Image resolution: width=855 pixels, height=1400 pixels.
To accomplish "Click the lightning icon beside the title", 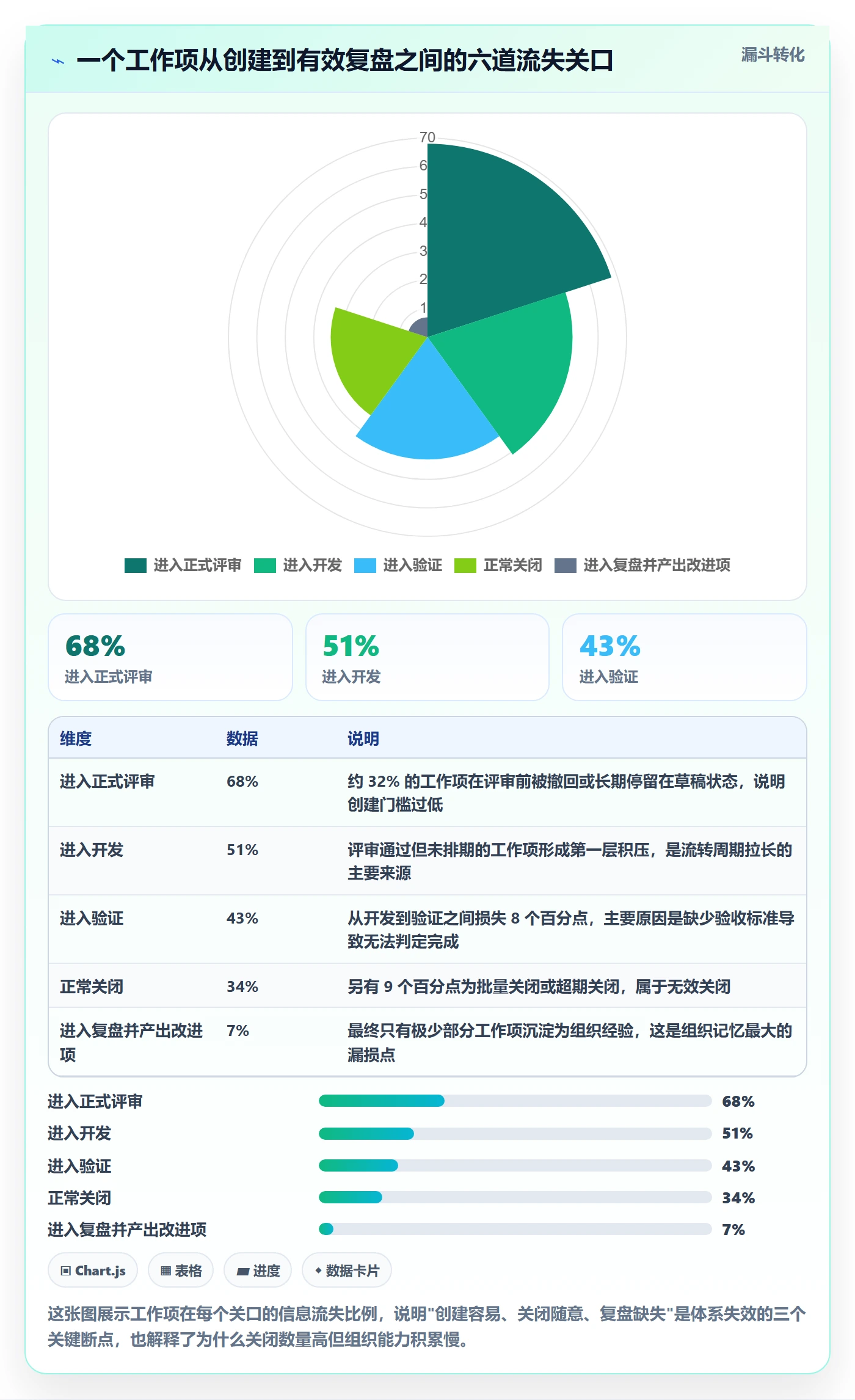I will click(58, 61).
